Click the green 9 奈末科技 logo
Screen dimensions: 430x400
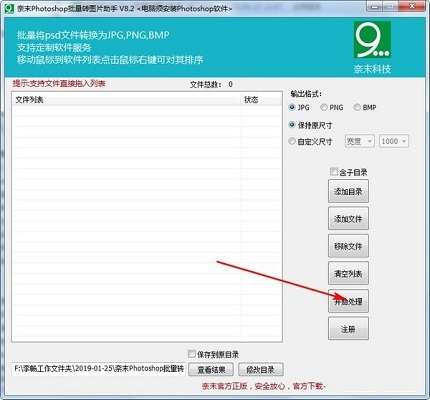pyautogui.click(x=372, y=39)
